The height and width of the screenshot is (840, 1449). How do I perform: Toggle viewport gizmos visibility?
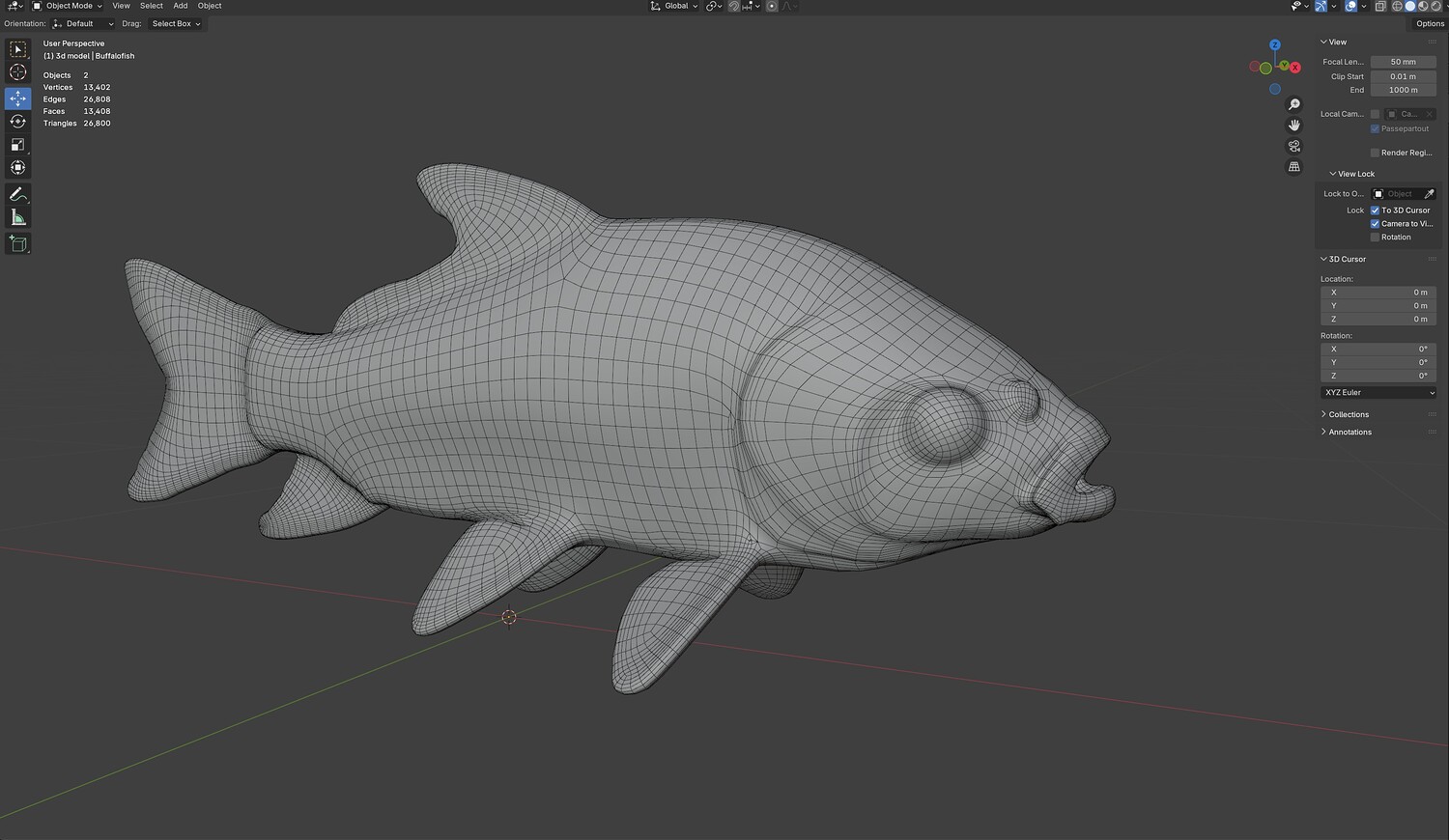[1321, 6]
